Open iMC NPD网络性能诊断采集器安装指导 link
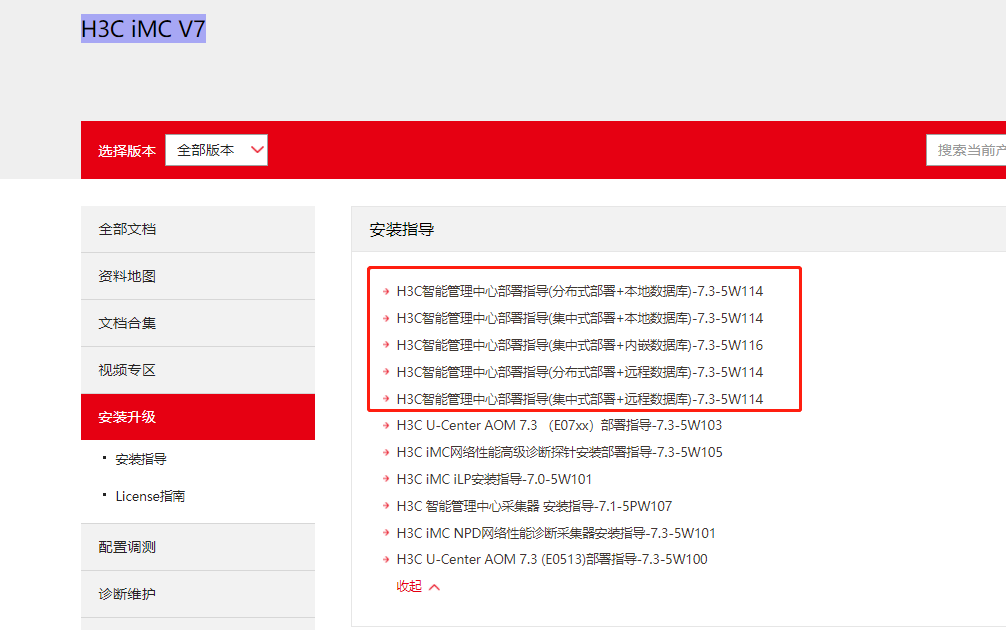Viewport: 1006px width, 630px height. (556, 533)
